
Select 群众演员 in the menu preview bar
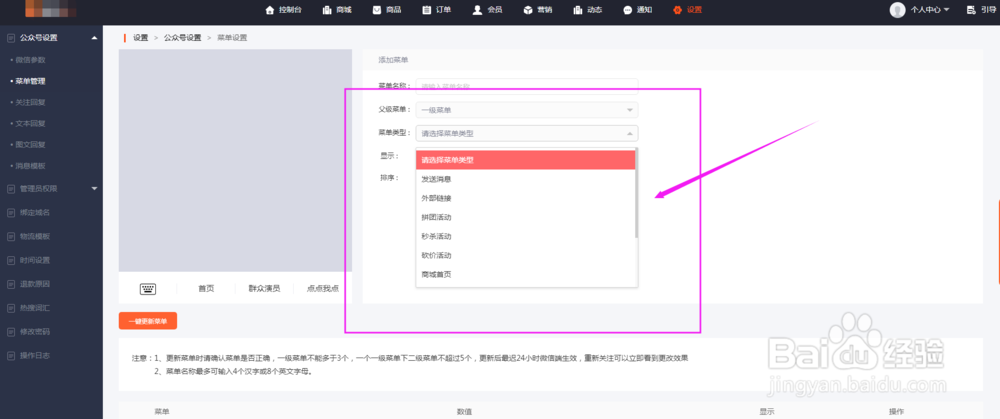click(265, 288)
